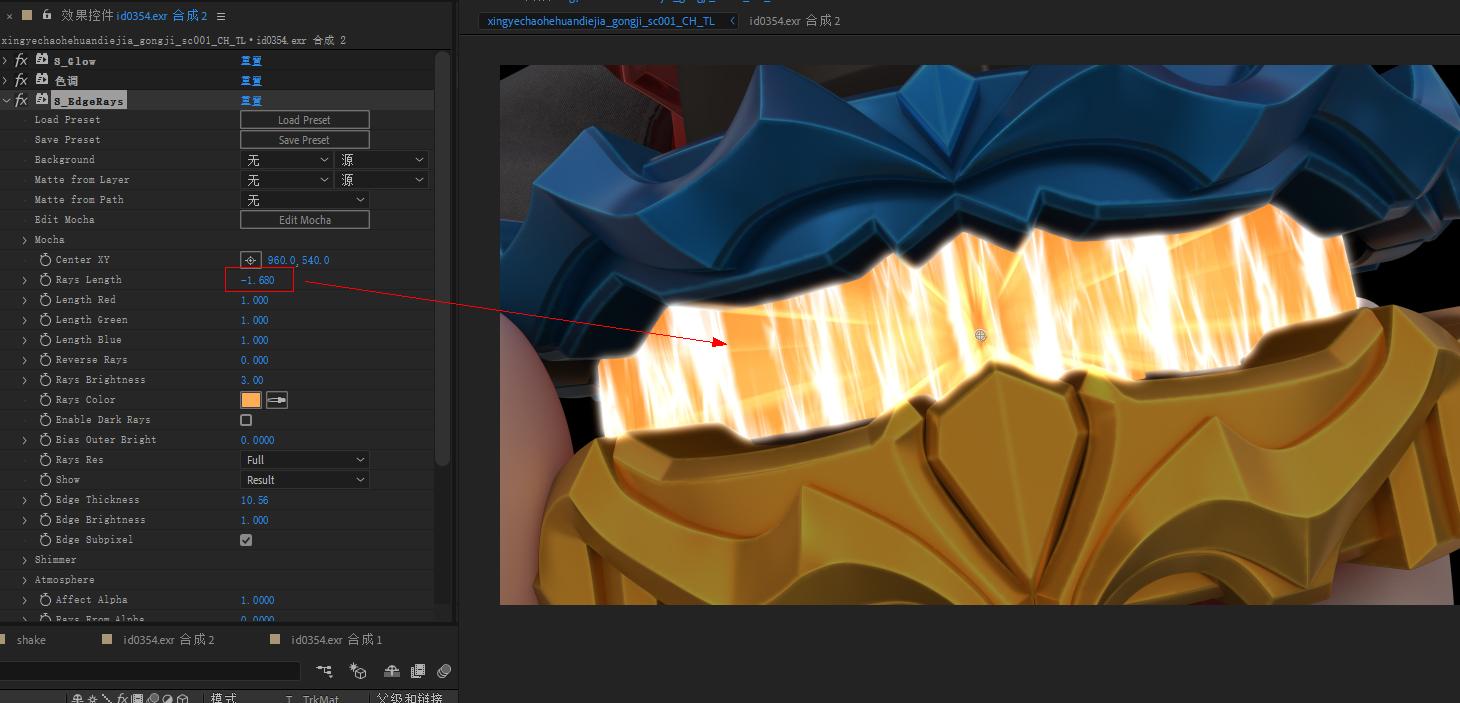The image size is (1460, 703).
Task: Click the Edit Mocha button
Action: coord(305,220)
